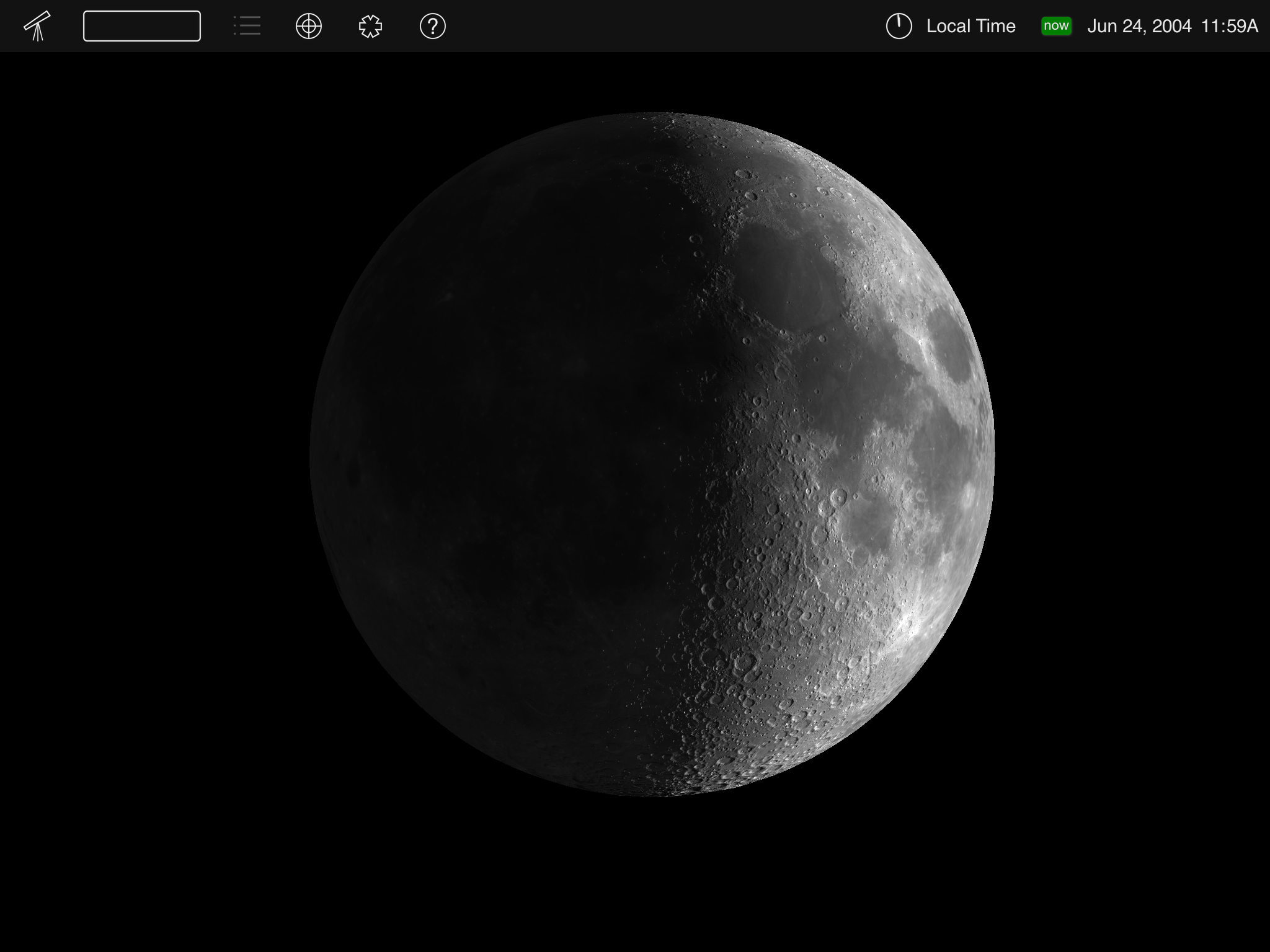
Task: Select the date Jun 24, 2004
Action: point(1139,26)
